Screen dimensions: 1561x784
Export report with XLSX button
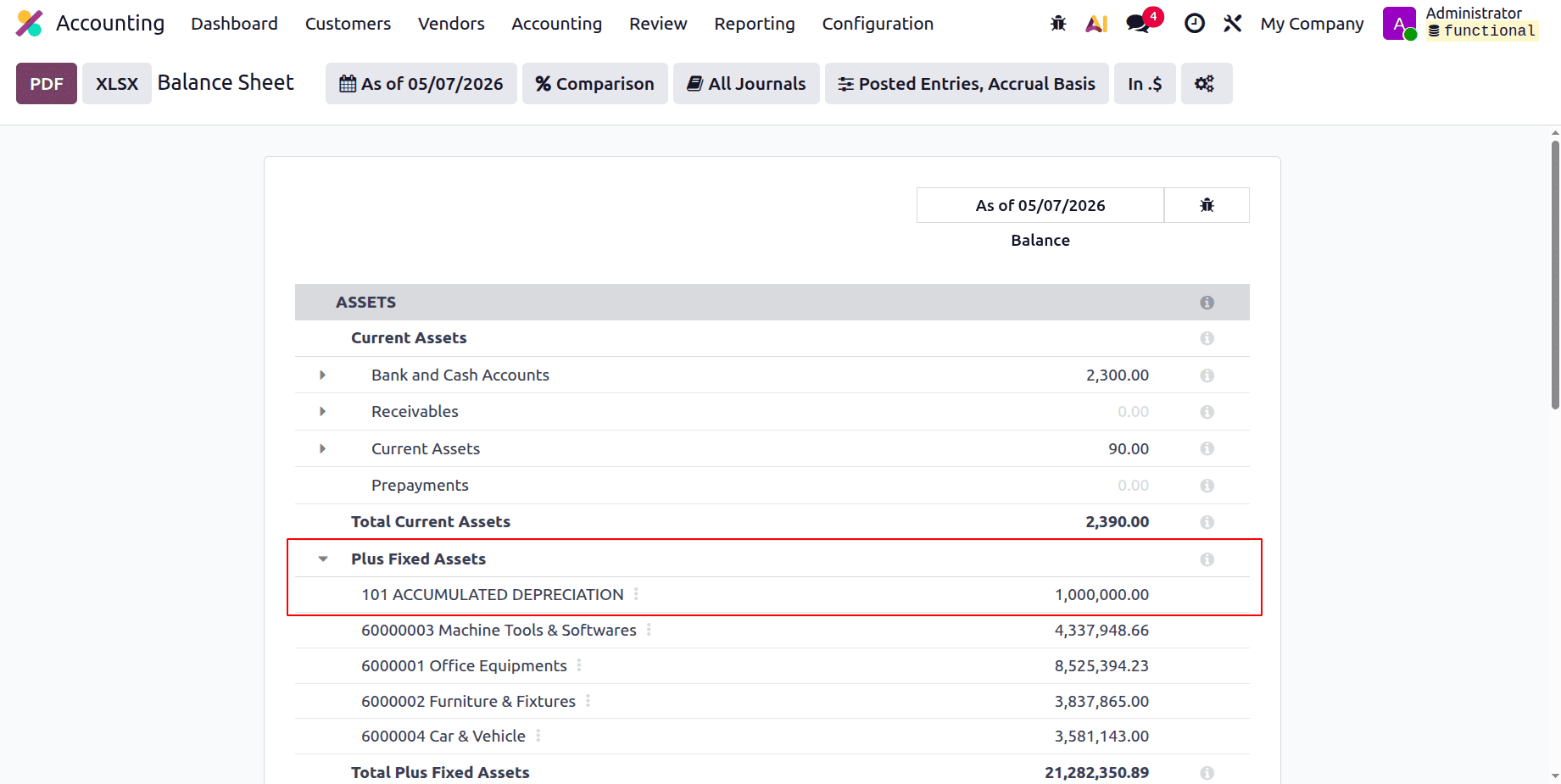tap(117, 83)
